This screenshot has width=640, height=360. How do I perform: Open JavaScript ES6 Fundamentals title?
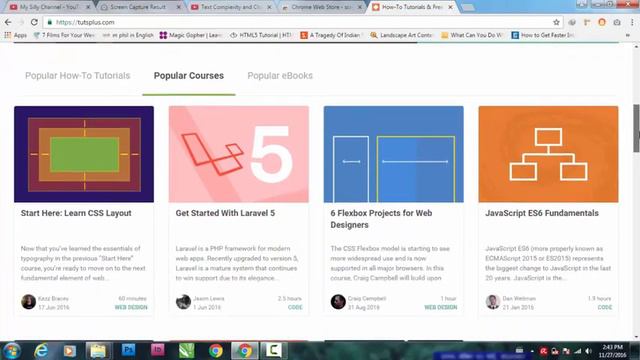point(542,213)
